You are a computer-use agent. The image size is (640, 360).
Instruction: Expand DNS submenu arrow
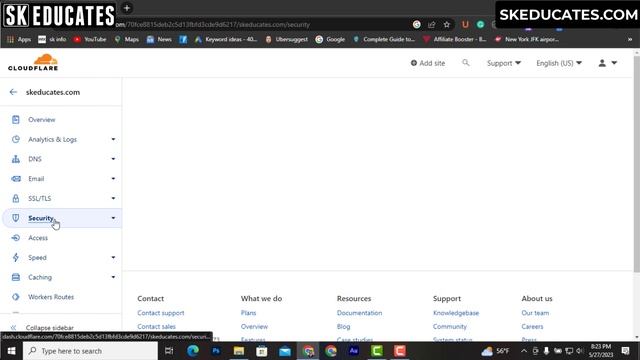(113, 159)
